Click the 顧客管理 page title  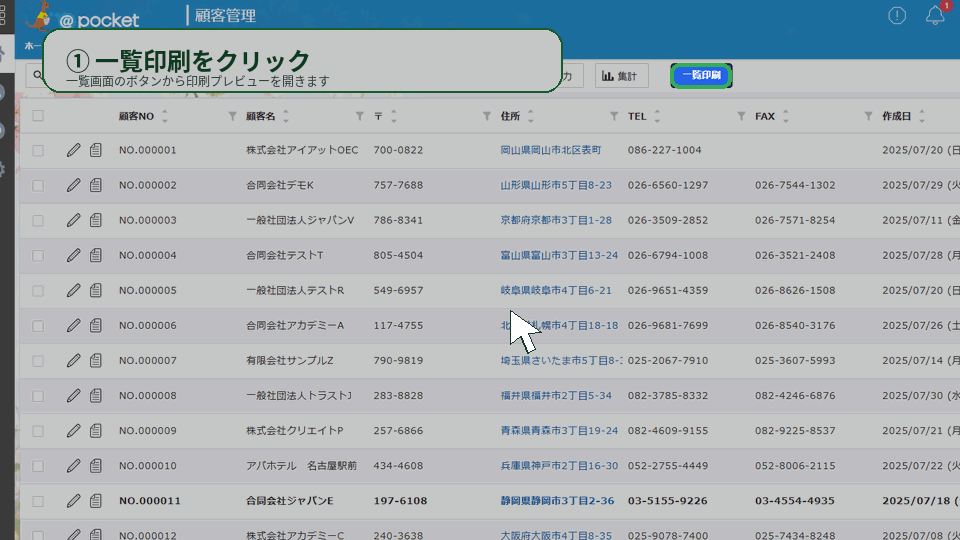coord(225,15)
